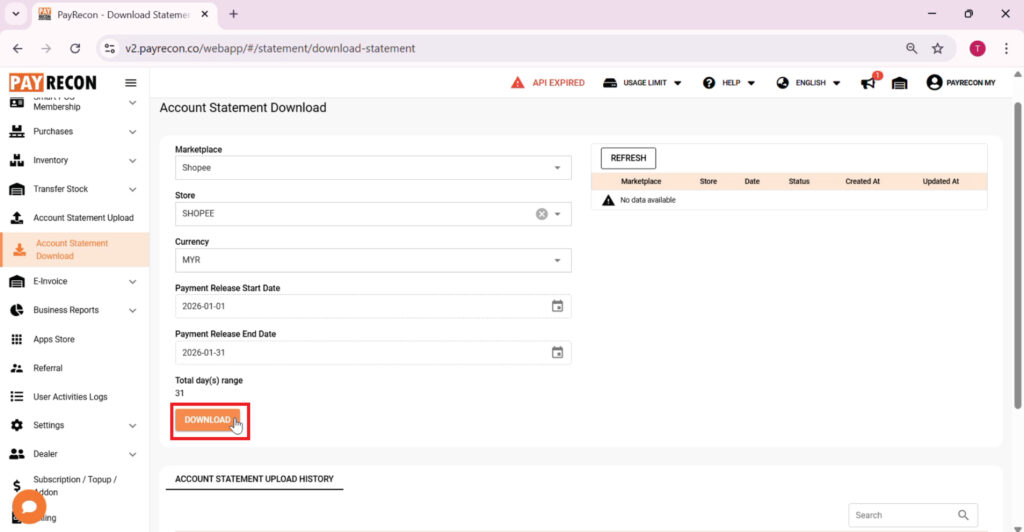The width and height of the screenshot is (1024, 532).
Task: Click the Business Reports pie chart icon
Action: click(17, 310)
